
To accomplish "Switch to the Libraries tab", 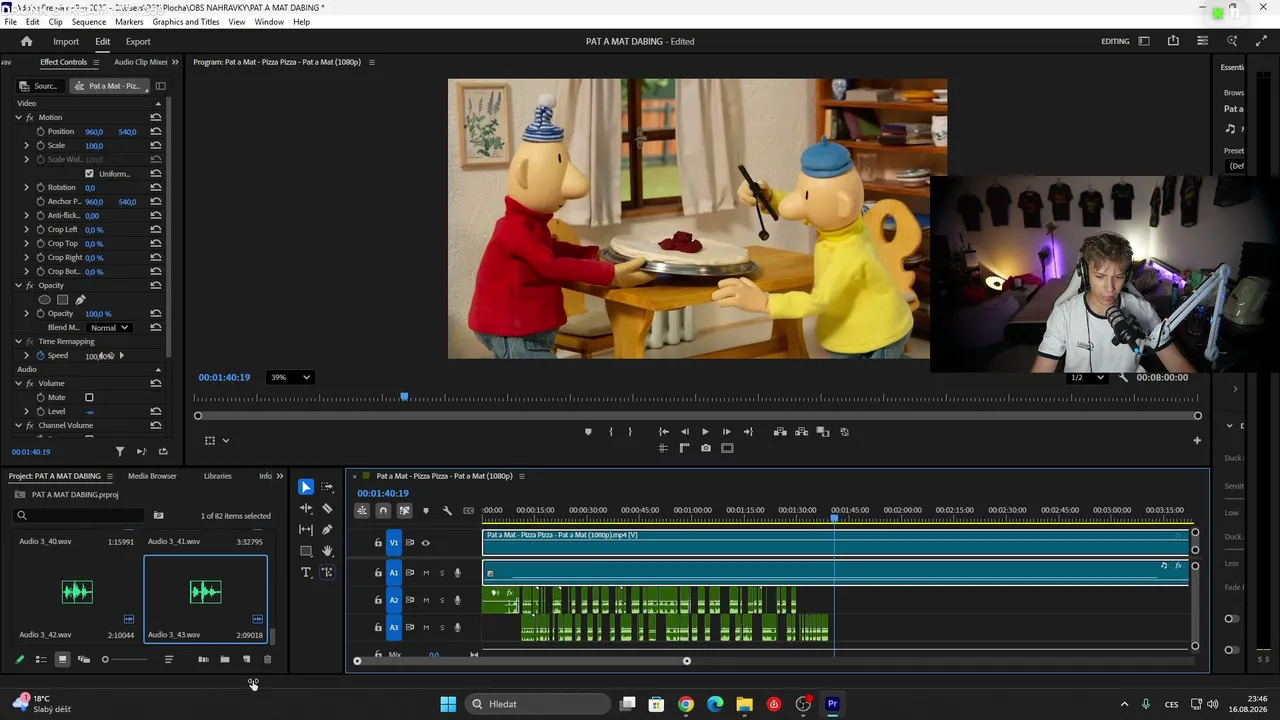I will (217, 476).
